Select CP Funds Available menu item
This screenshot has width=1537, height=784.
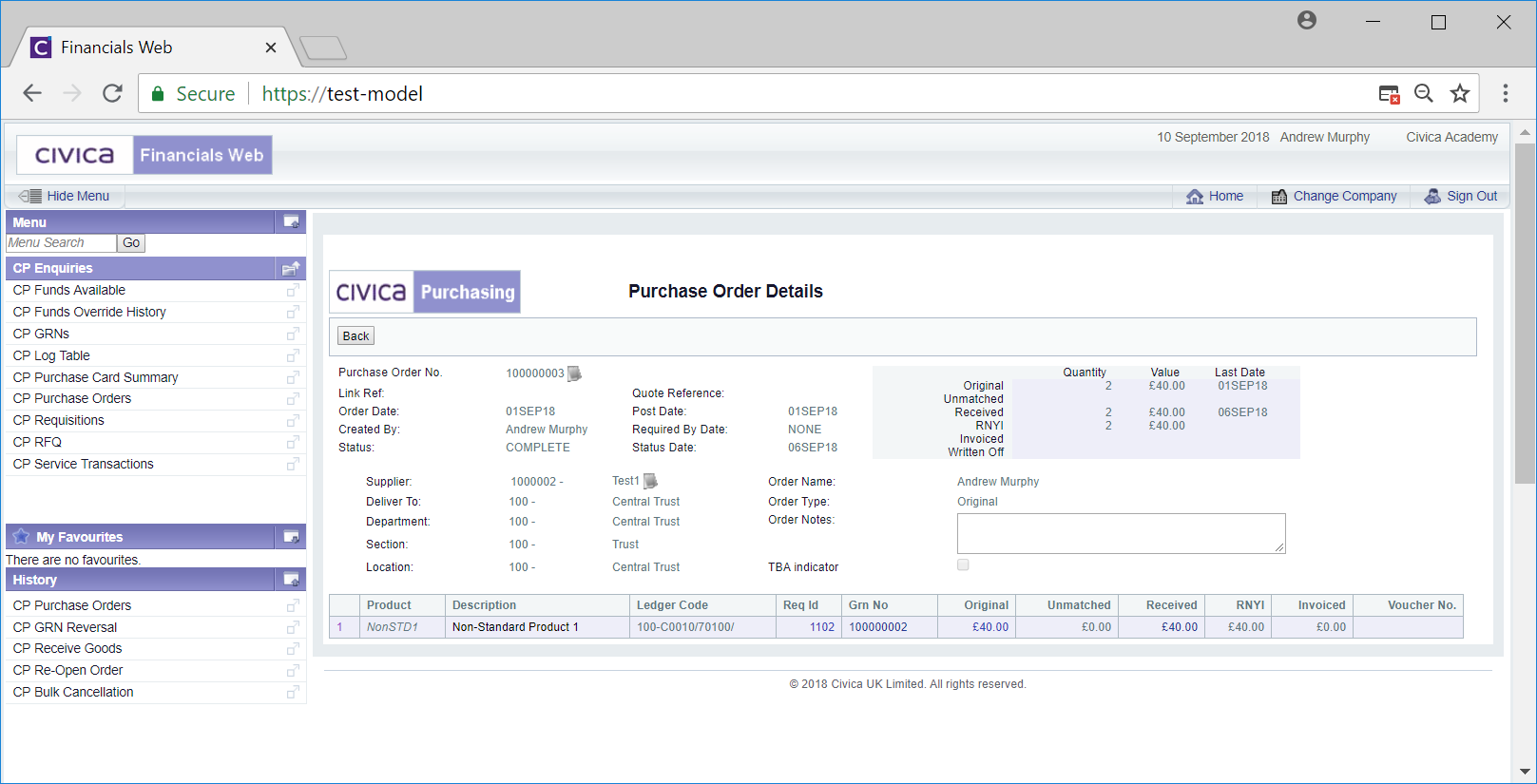[68, 290]
